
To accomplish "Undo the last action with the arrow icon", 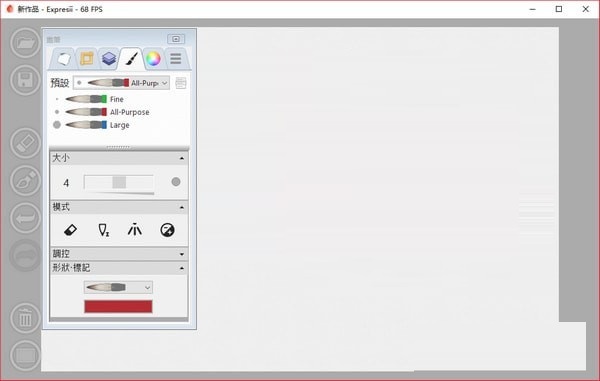I will 25,218.
